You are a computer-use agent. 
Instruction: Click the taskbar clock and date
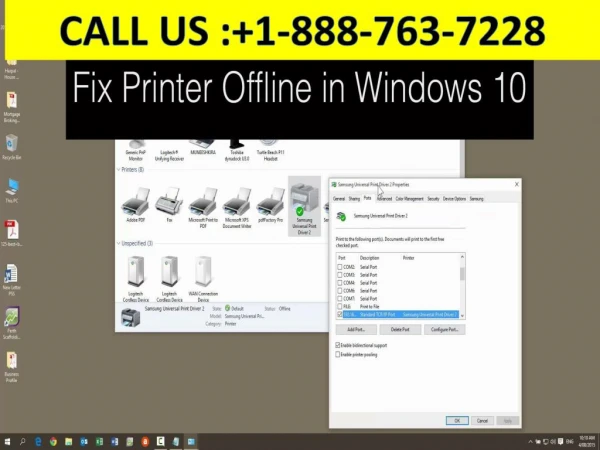click(587, 441)
